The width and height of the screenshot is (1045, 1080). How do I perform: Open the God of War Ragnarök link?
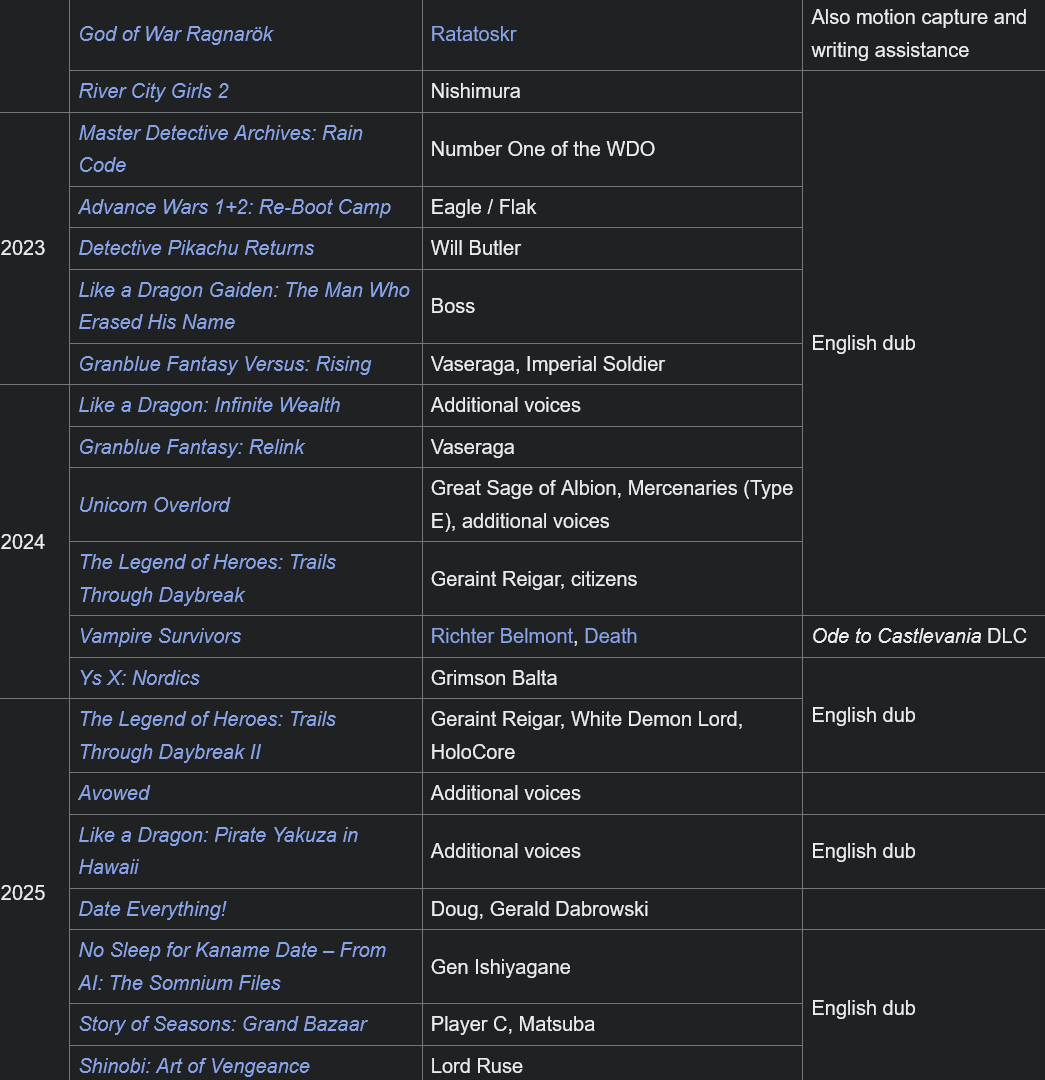[x=176, y=34]
